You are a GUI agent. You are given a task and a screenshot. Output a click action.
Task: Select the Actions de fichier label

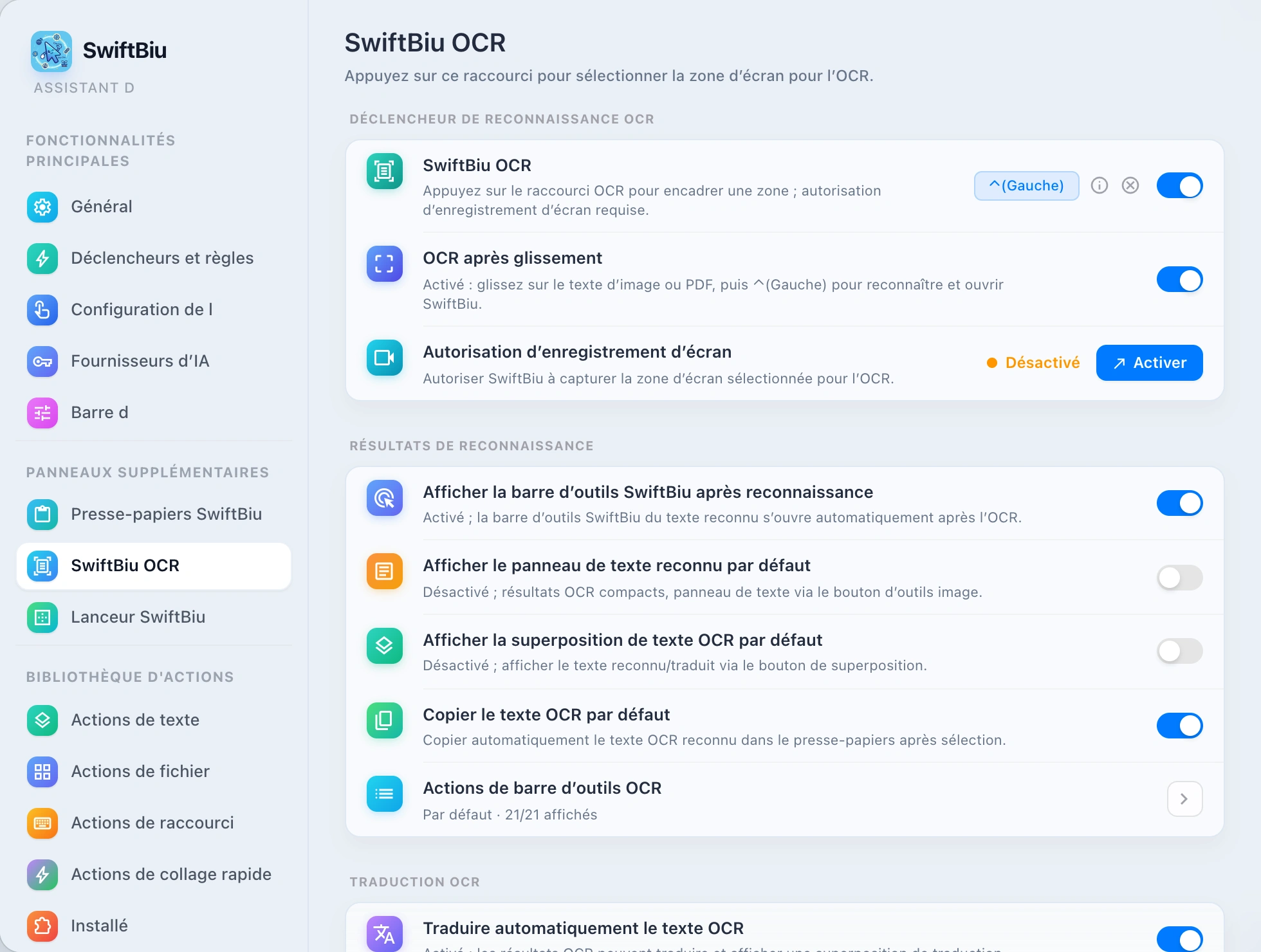point(140,771)
